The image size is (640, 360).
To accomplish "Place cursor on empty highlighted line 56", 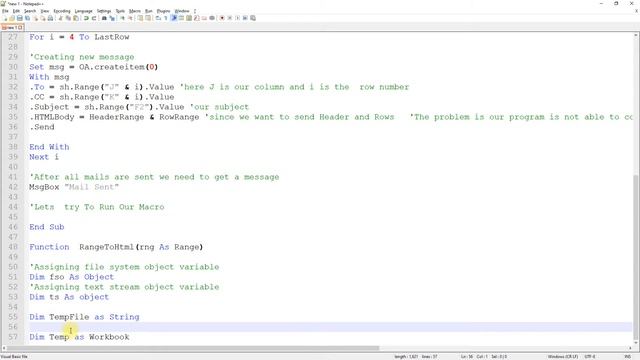I will (331, 327).
